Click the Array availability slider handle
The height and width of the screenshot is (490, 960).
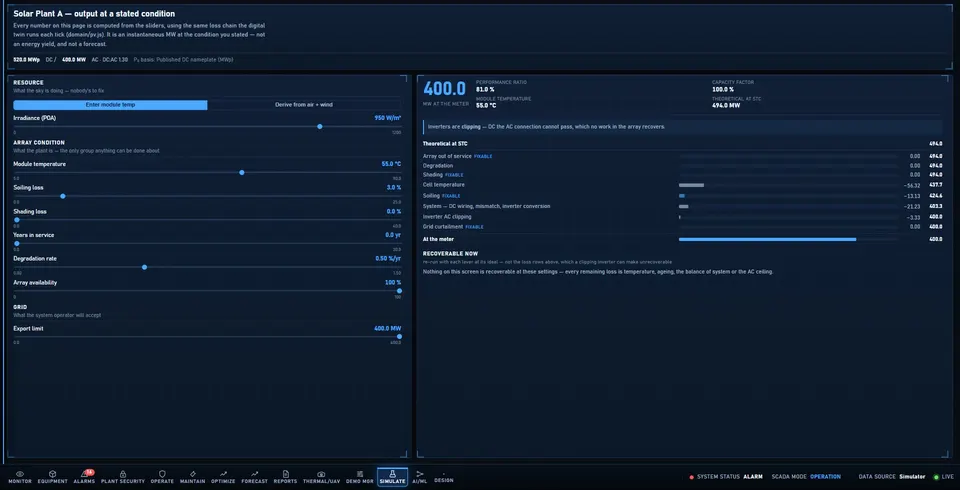click(399, 291)
